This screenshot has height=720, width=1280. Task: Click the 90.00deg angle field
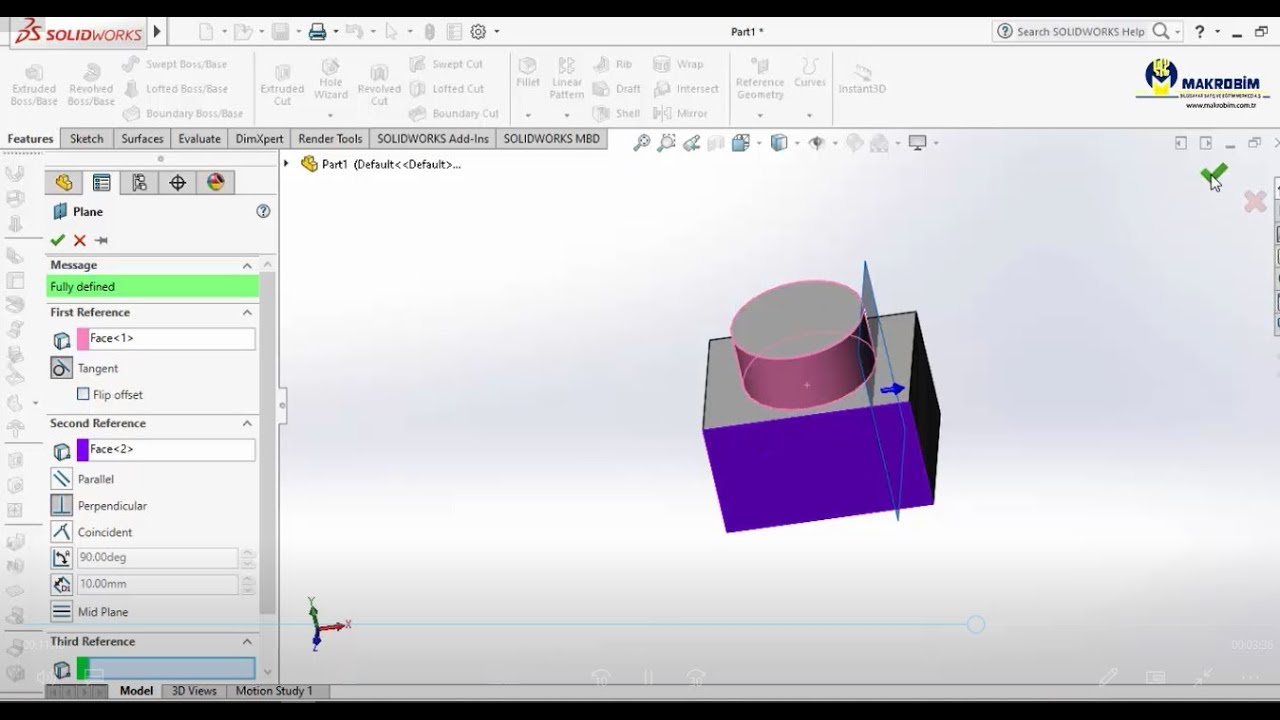(x=158, y=558)
